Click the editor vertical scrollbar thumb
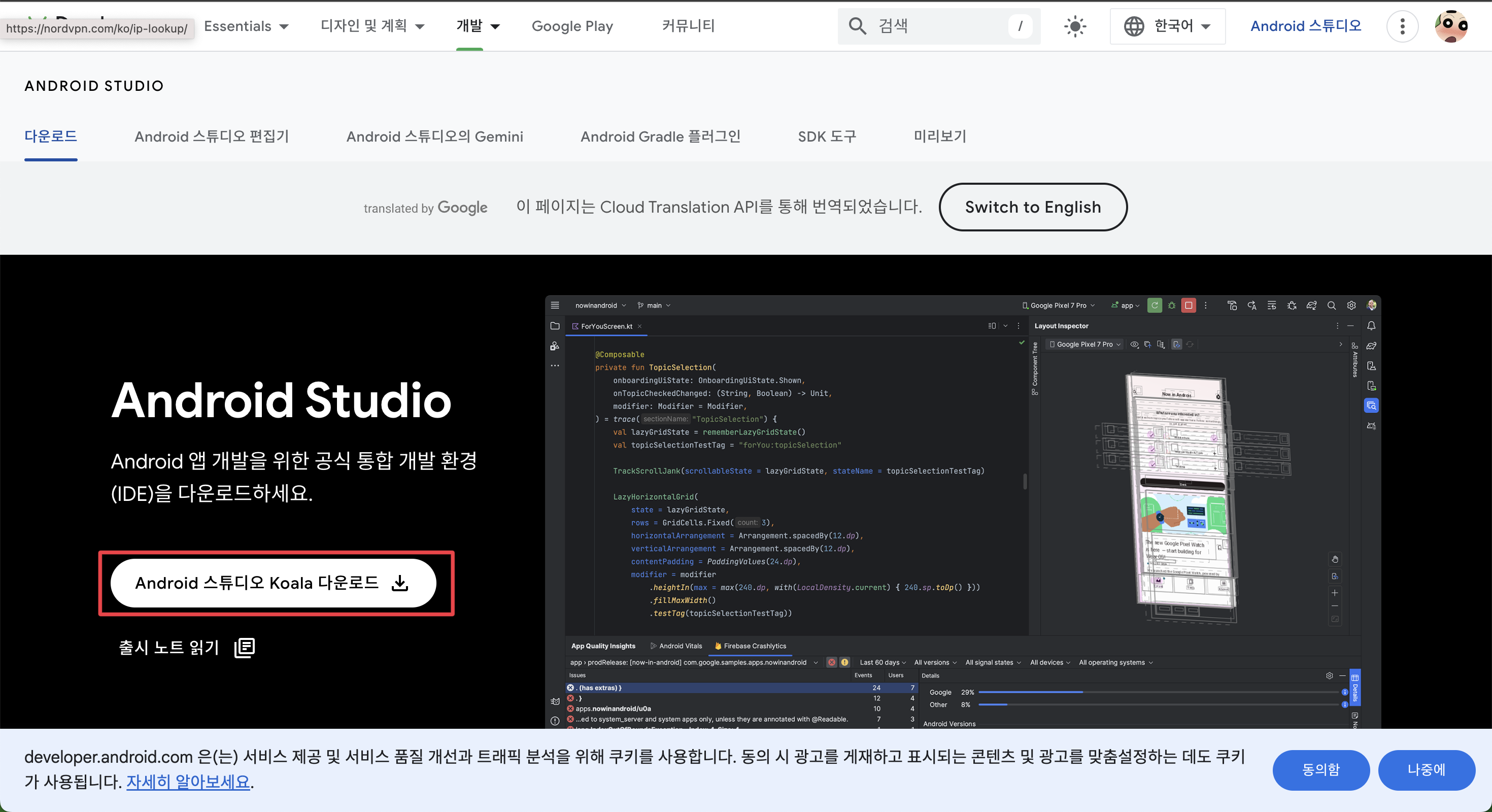 [1025, 482]
